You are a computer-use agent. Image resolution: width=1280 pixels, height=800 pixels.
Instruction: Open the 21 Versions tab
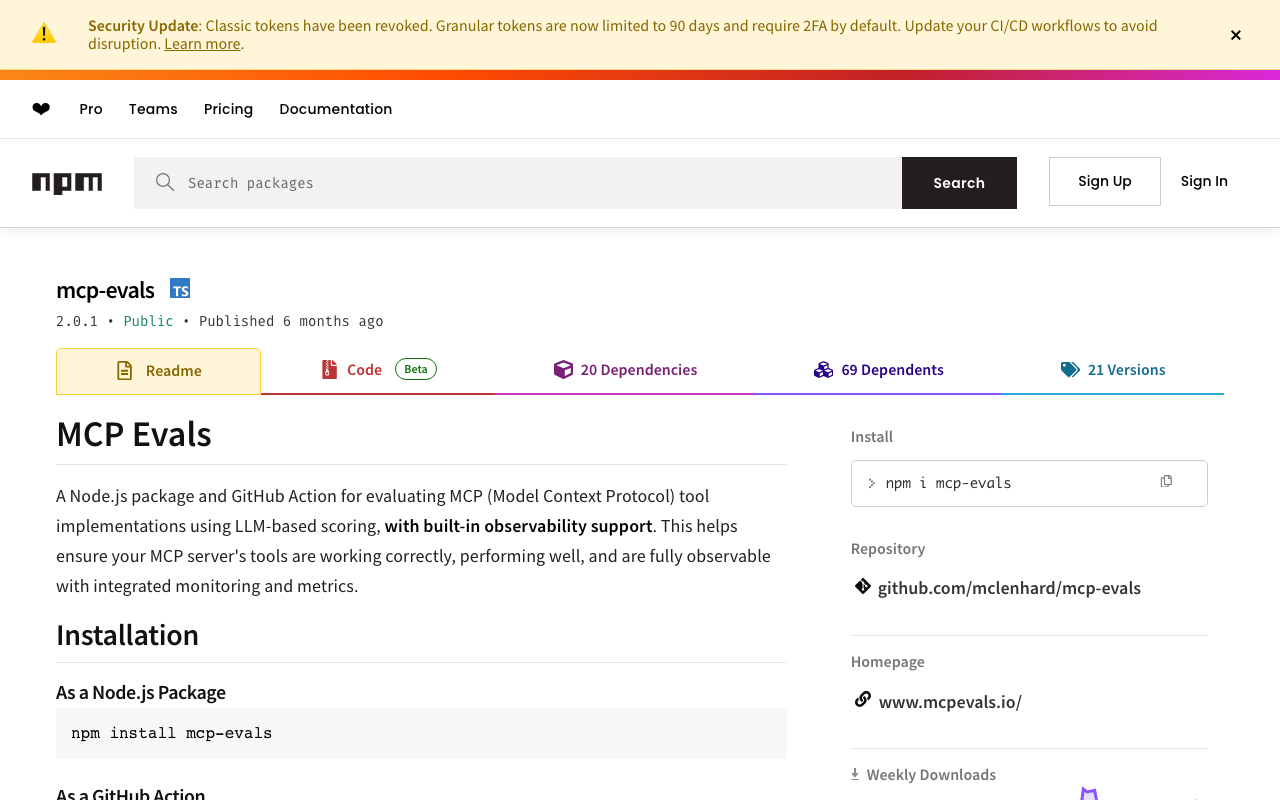1113,370
